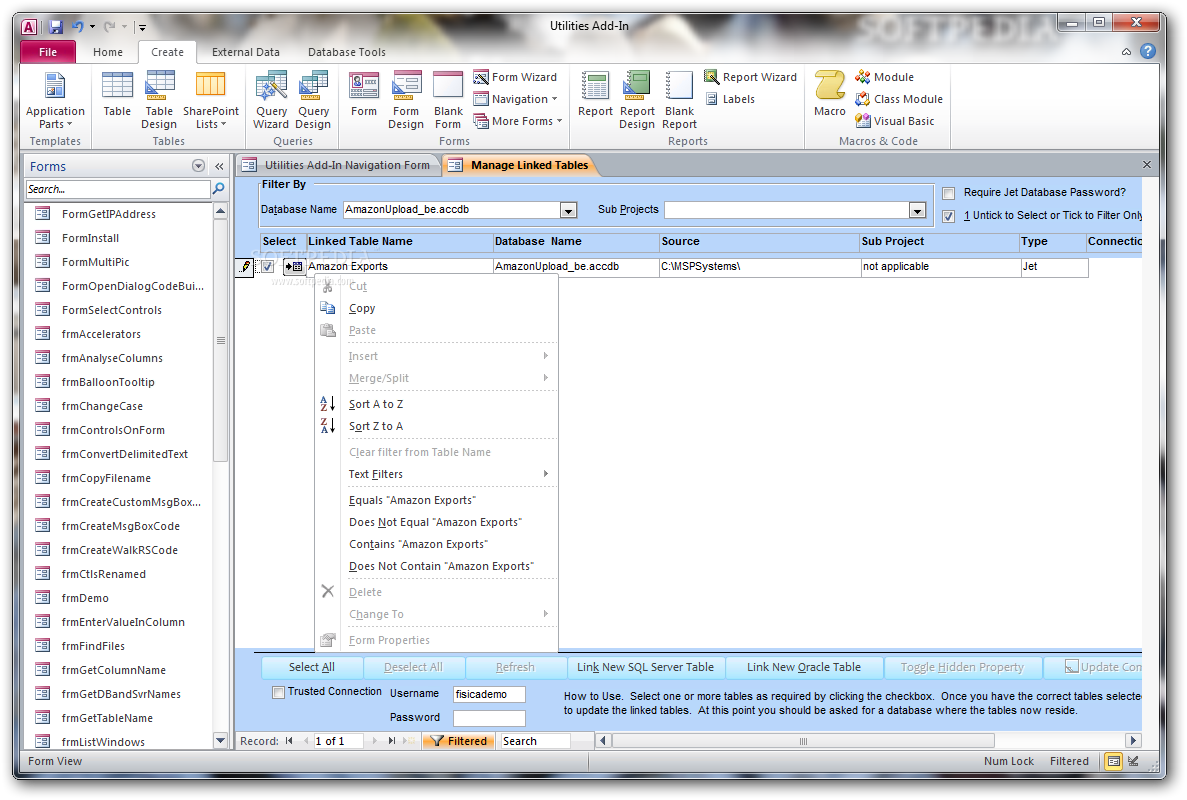
Task: Toggle Require Jet Database Password checkbox
Action: pos(949,193)
